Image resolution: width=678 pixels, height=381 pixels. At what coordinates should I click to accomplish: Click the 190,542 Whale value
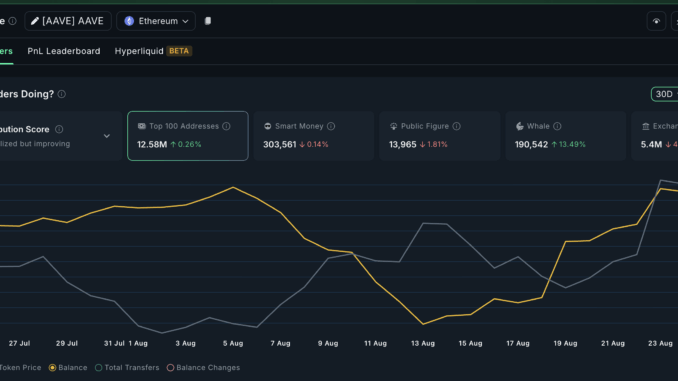pyautogui.click(x=531, y=144)
